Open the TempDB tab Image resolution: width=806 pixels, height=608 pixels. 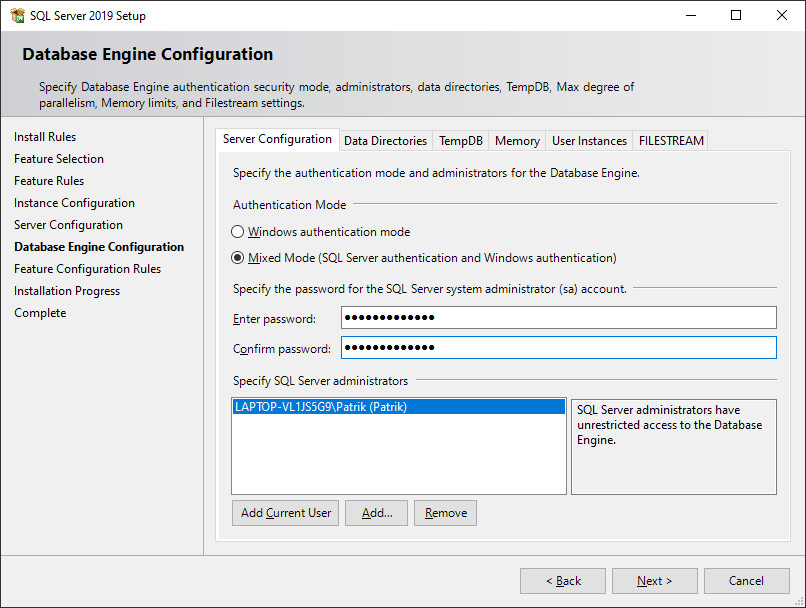(461, 141)
